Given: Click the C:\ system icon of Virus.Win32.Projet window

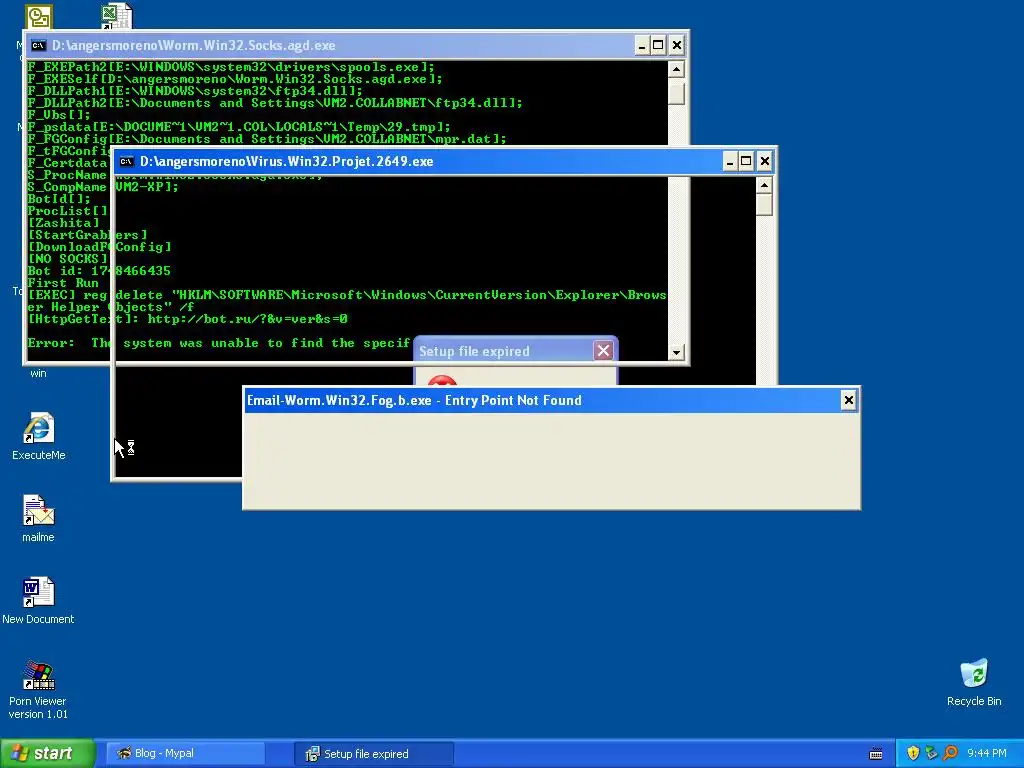Looking at the screenshot, I should (127, 161).
